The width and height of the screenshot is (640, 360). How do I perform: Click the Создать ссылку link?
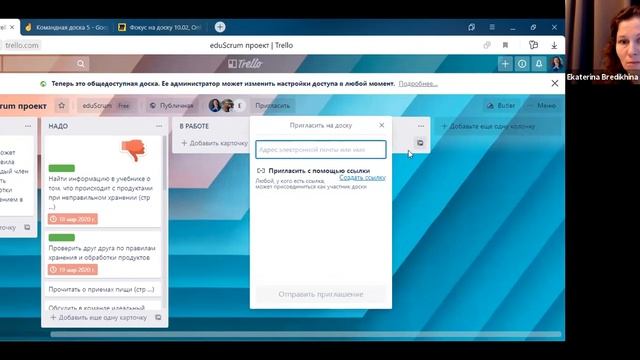tap(362, 178)
